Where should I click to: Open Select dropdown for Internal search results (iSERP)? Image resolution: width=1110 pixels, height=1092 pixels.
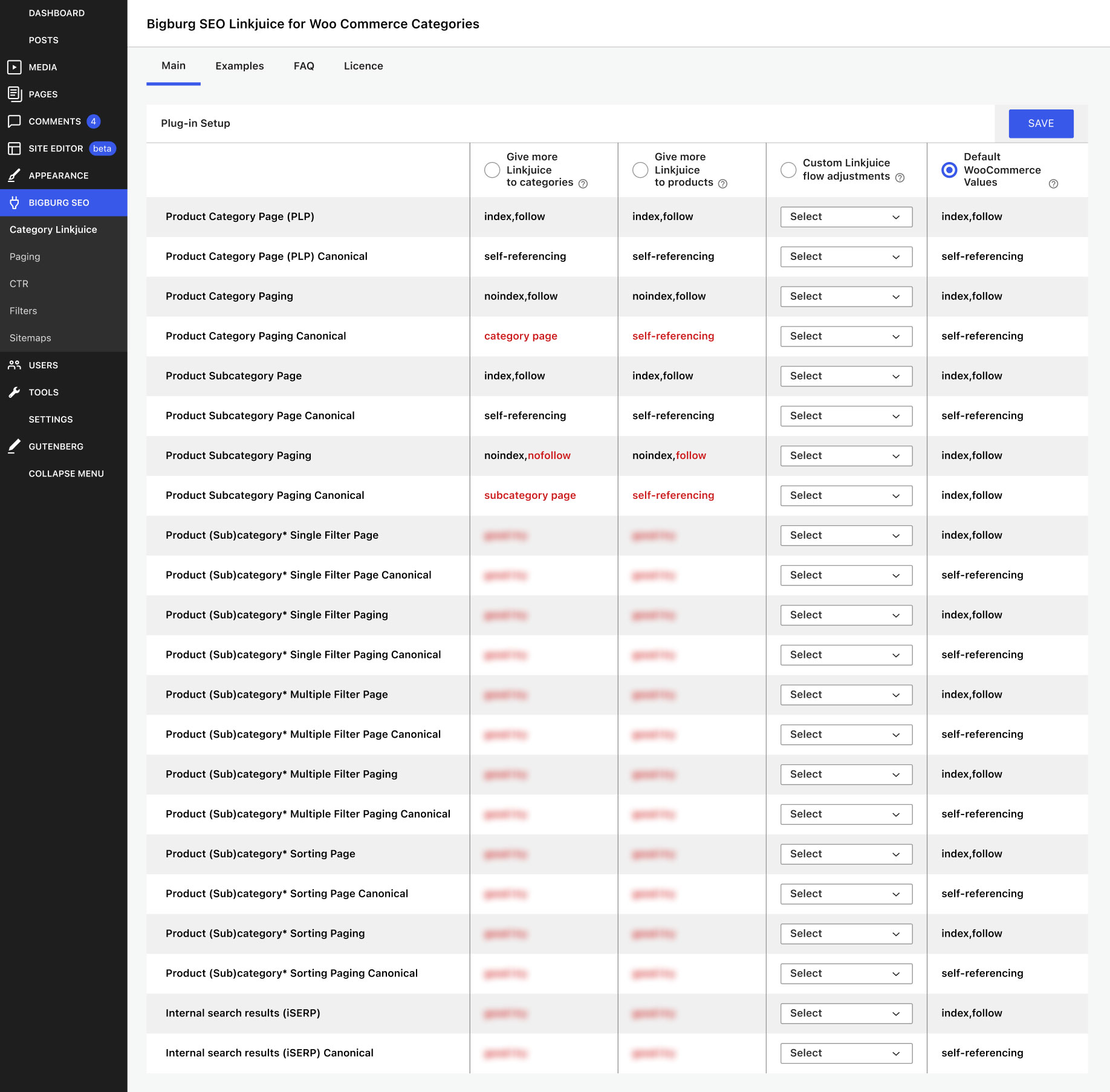click(846, 1013)
